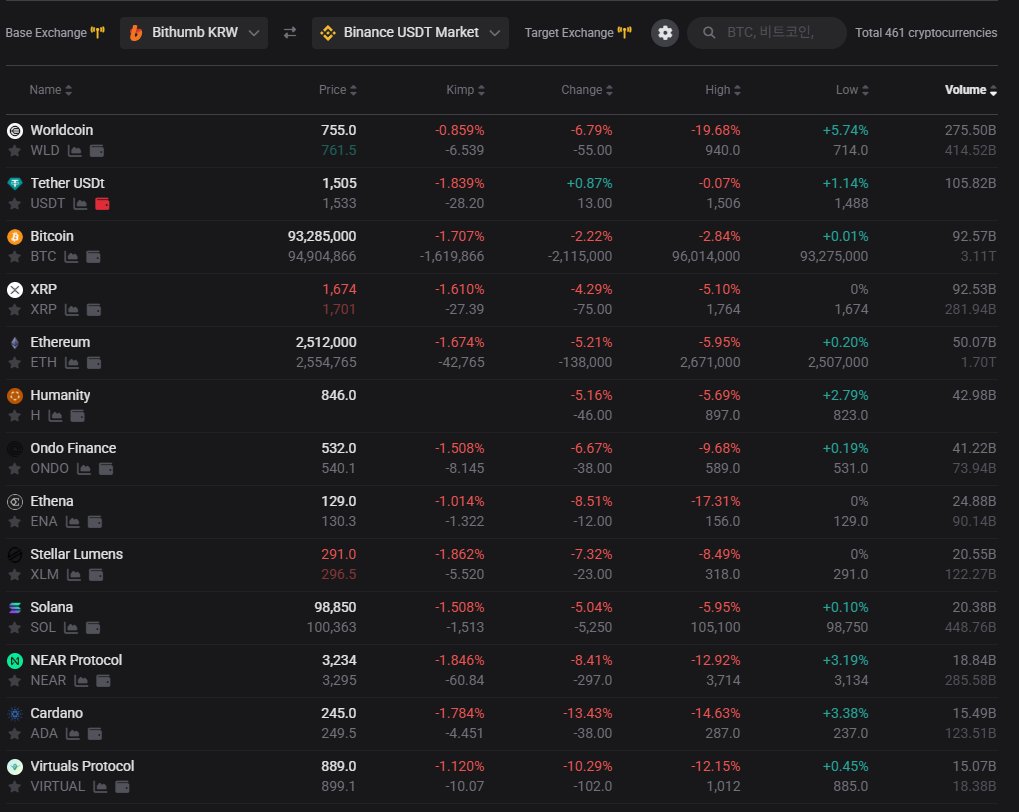Image resolution: width=1019 pixels, height=812 pixels.
Task: Favorite Ethena with star toggle
Action: (x=14, y=522)
